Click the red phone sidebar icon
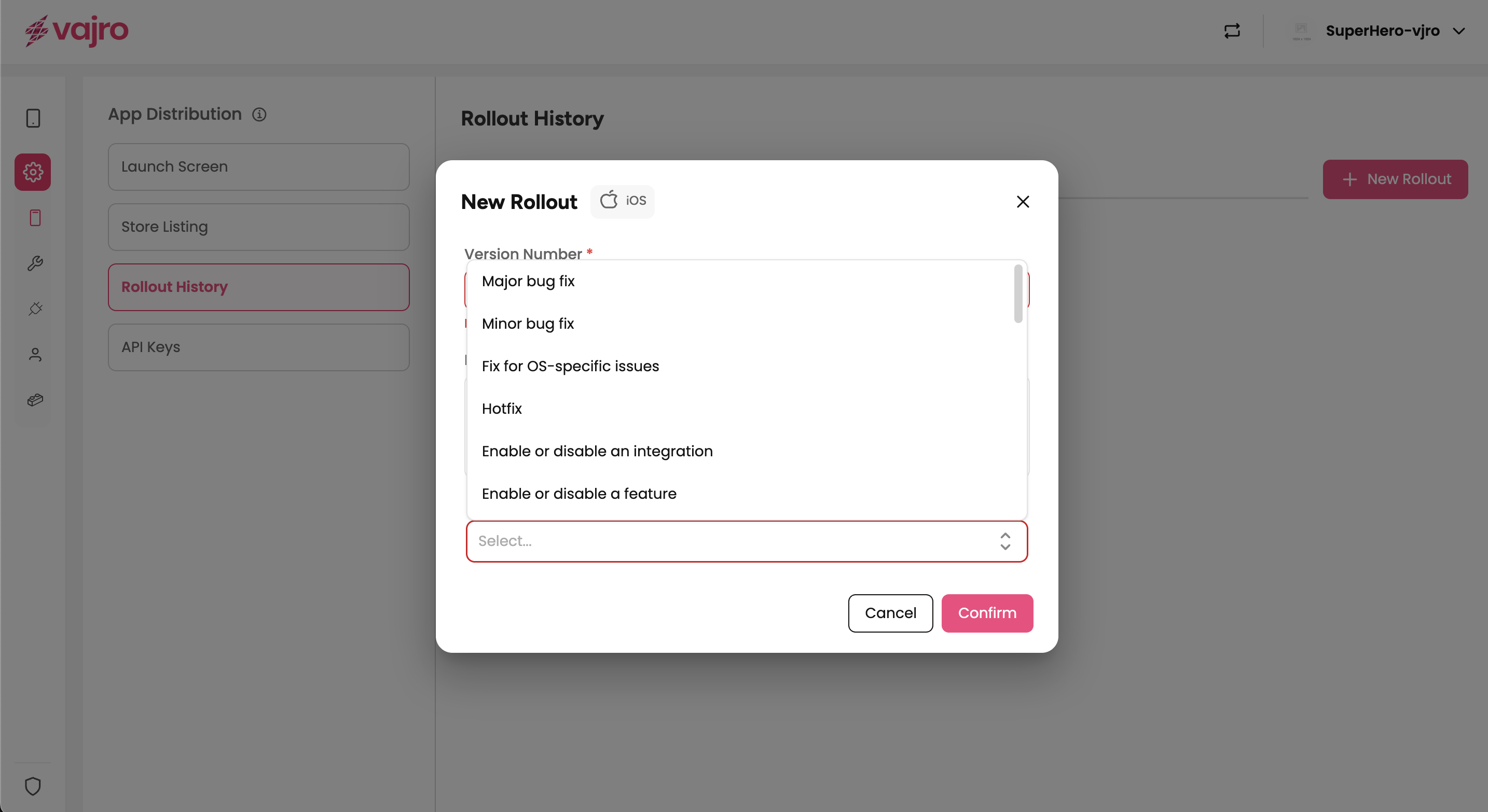Image resolution: width=1488 pixels, height=812 pixels. [35, 218]
